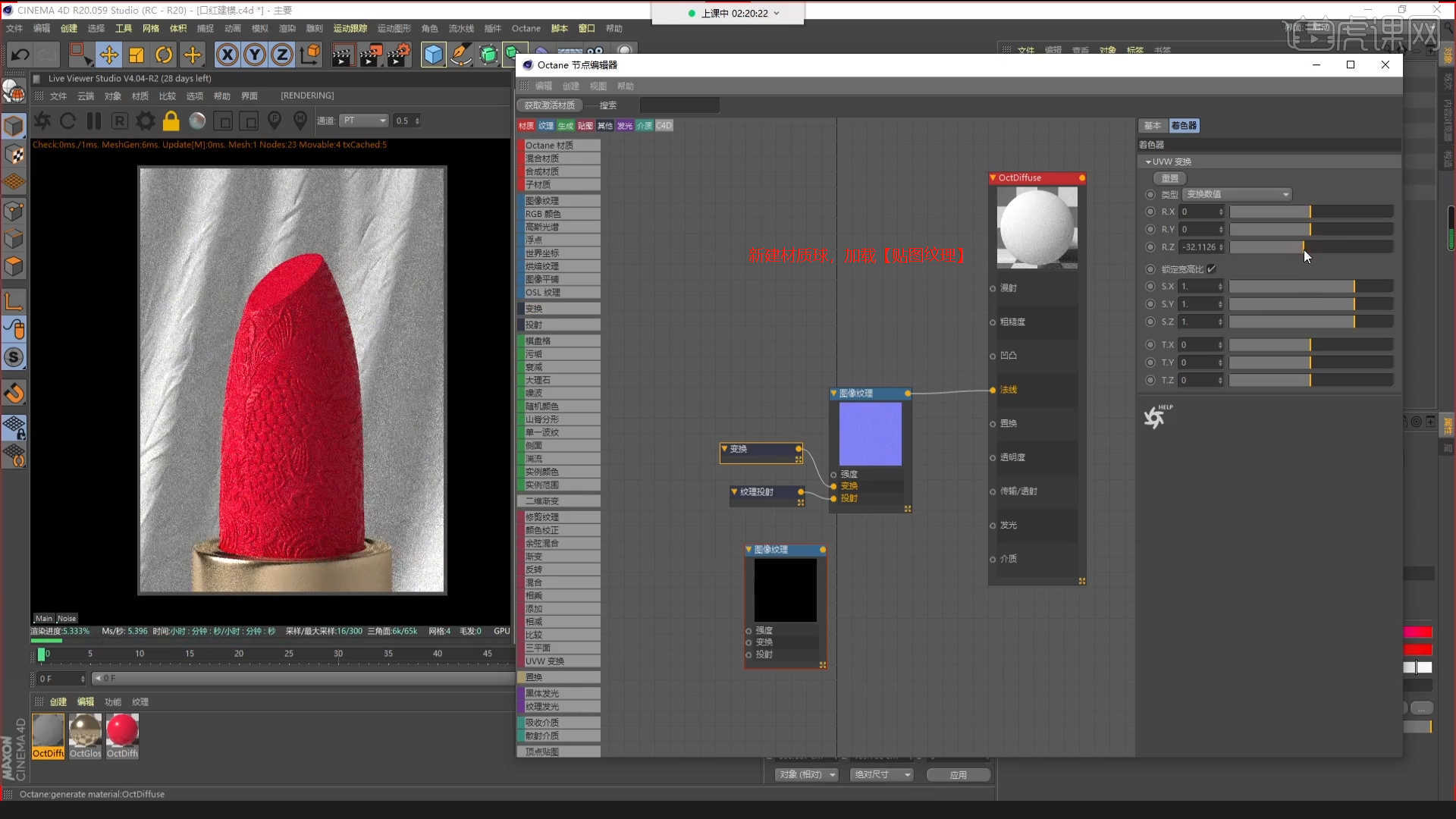The image size is (1456, 819).
Task: Open 创建 menu in material manager
Action: pos(58,702)
